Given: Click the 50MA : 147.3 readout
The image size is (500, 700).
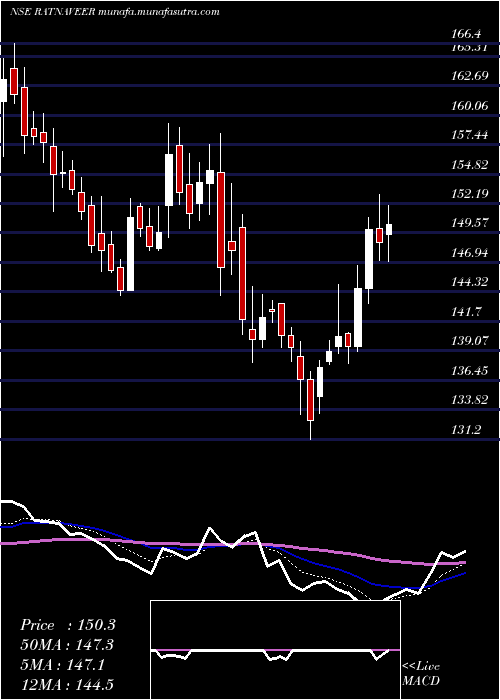Looking at the screenshot, I should 67,645.
